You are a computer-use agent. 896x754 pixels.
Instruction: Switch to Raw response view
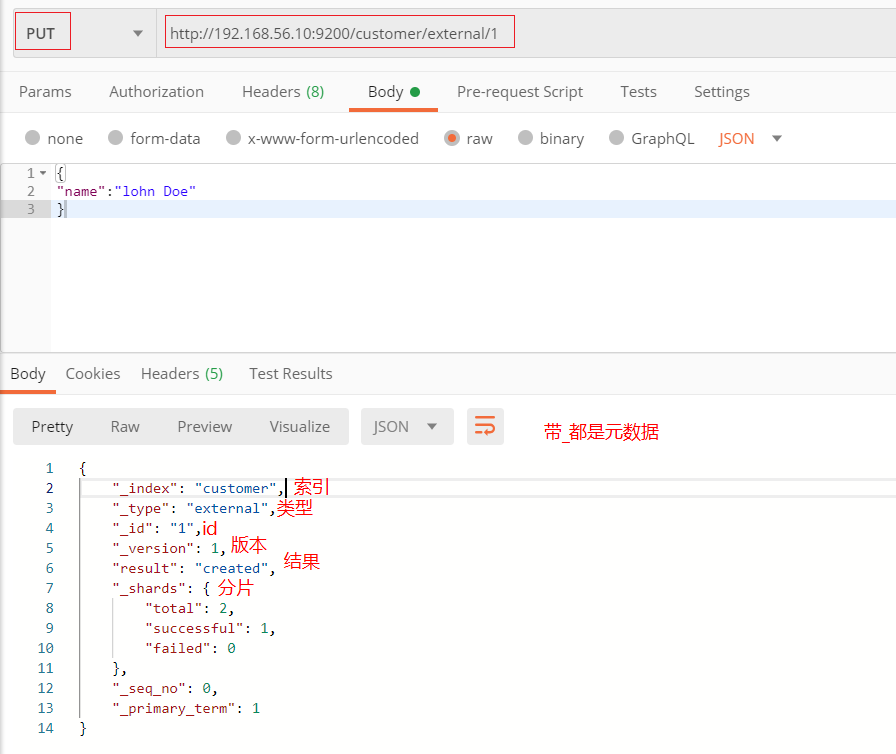125,427
